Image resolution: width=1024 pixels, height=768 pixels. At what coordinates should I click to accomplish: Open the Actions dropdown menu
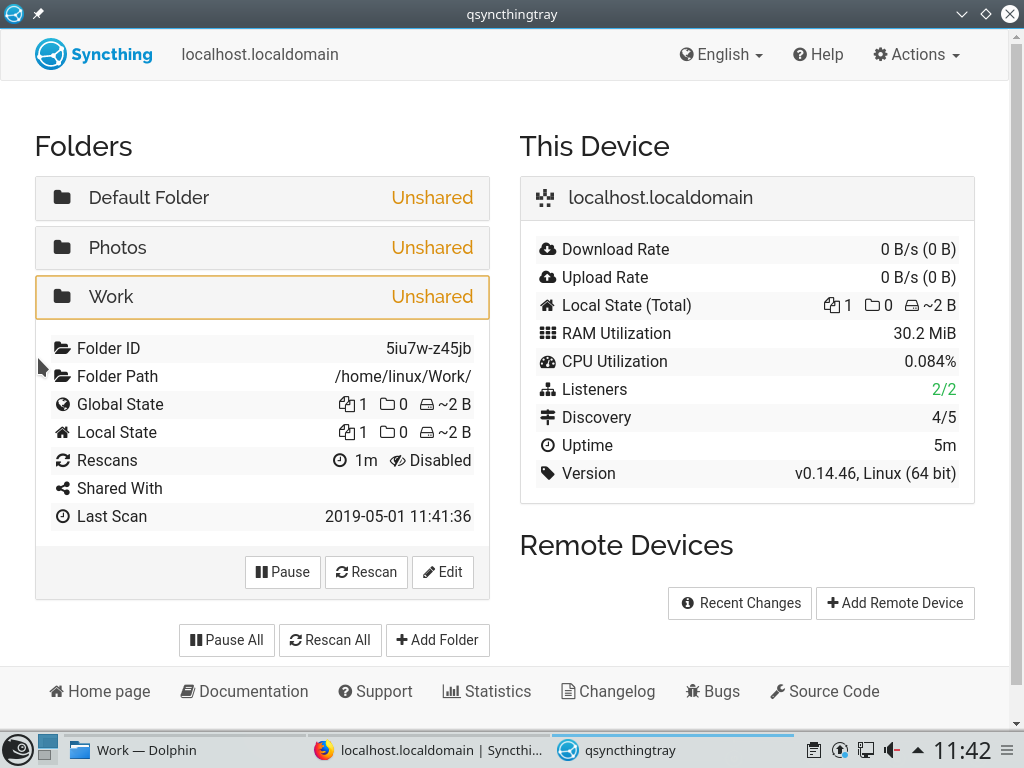tap(916, 55)
